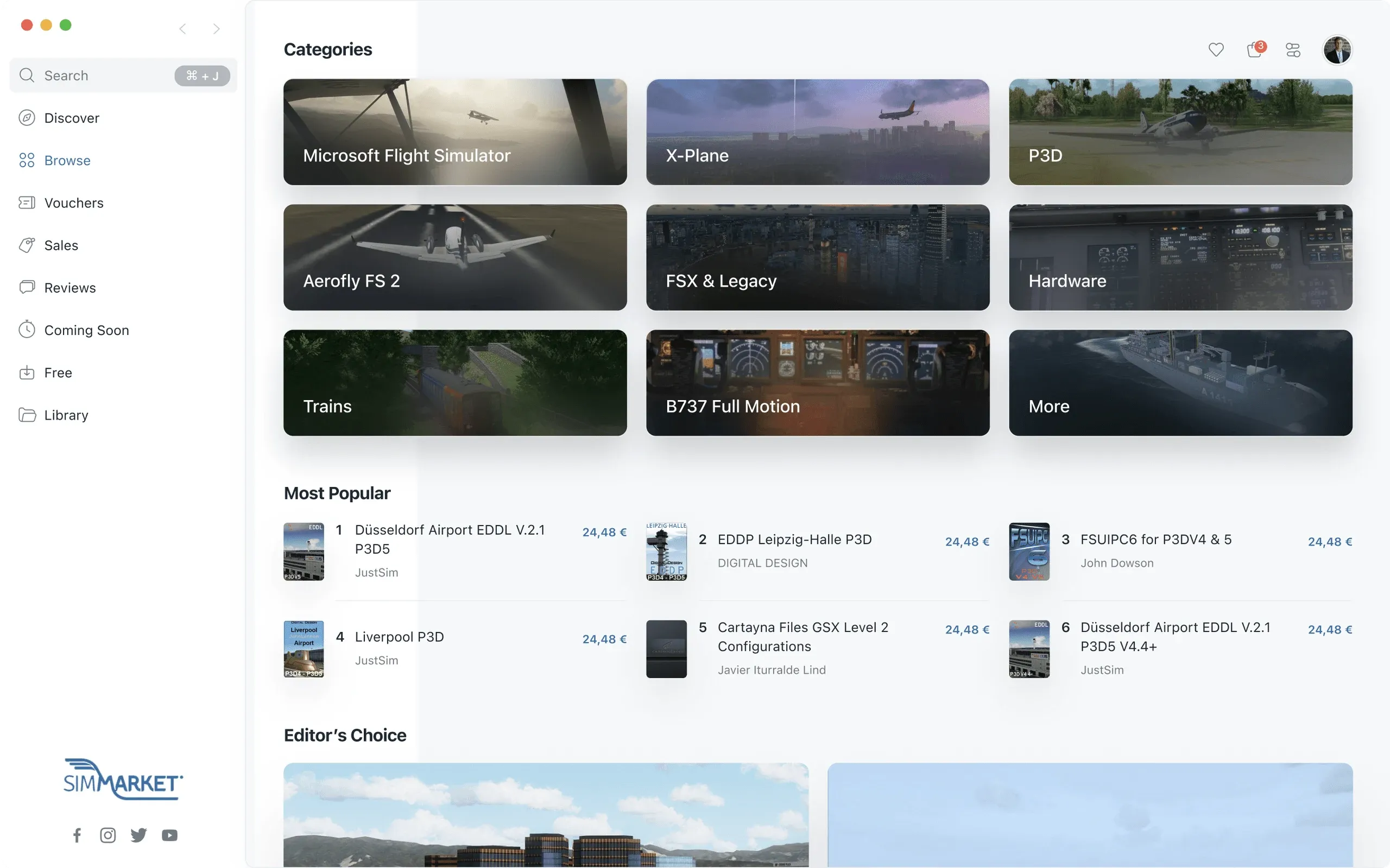The image size is (1390, 868).
Task: Click the Sales tag icon
Action: tap(27, 245)
